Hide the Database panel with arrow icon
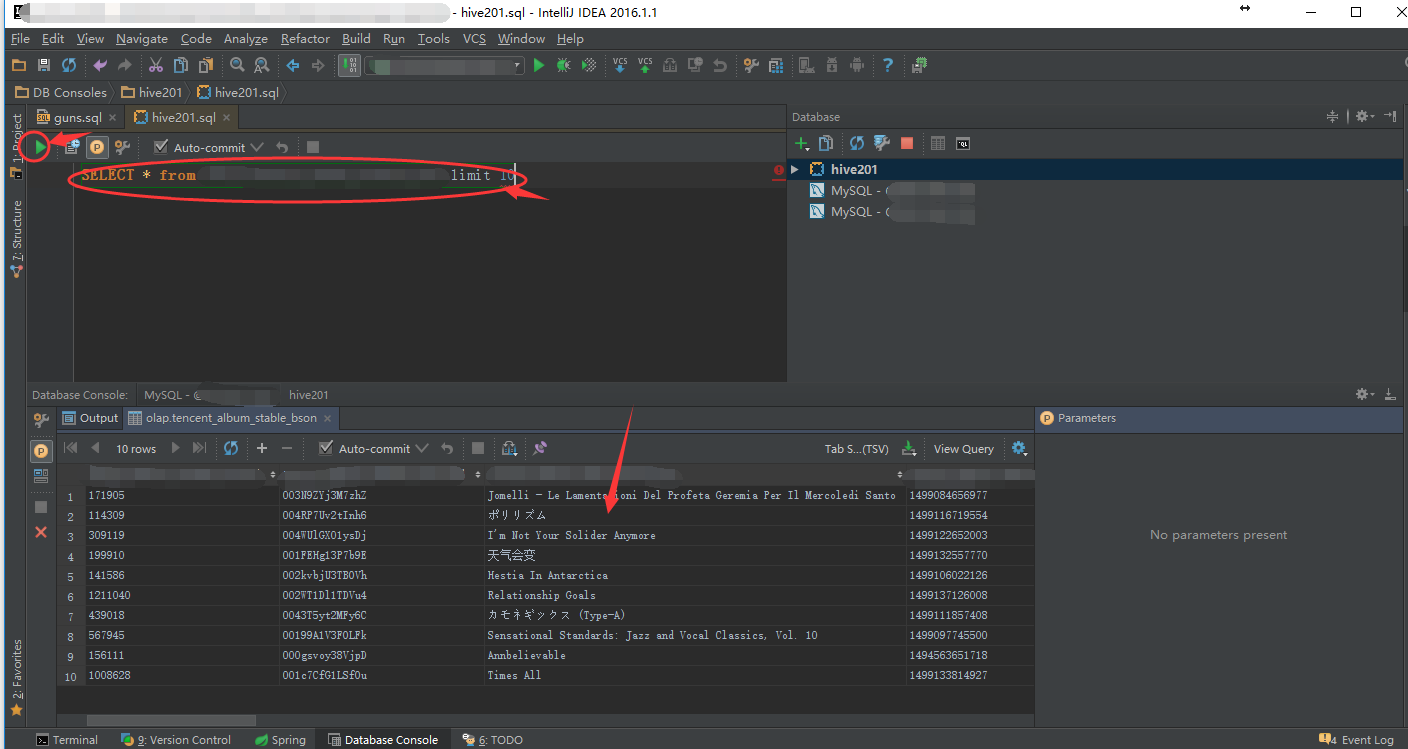 [x=1392, y=117]
